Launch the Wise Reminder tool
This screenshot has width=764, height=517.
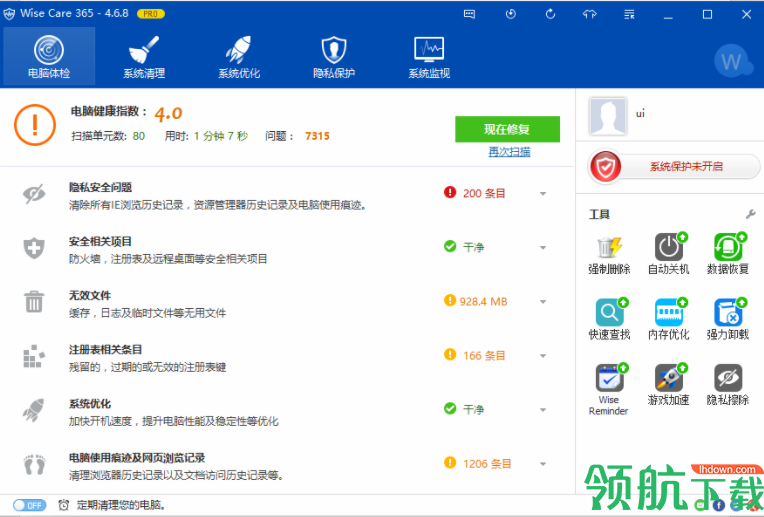[x=609, y=390]
